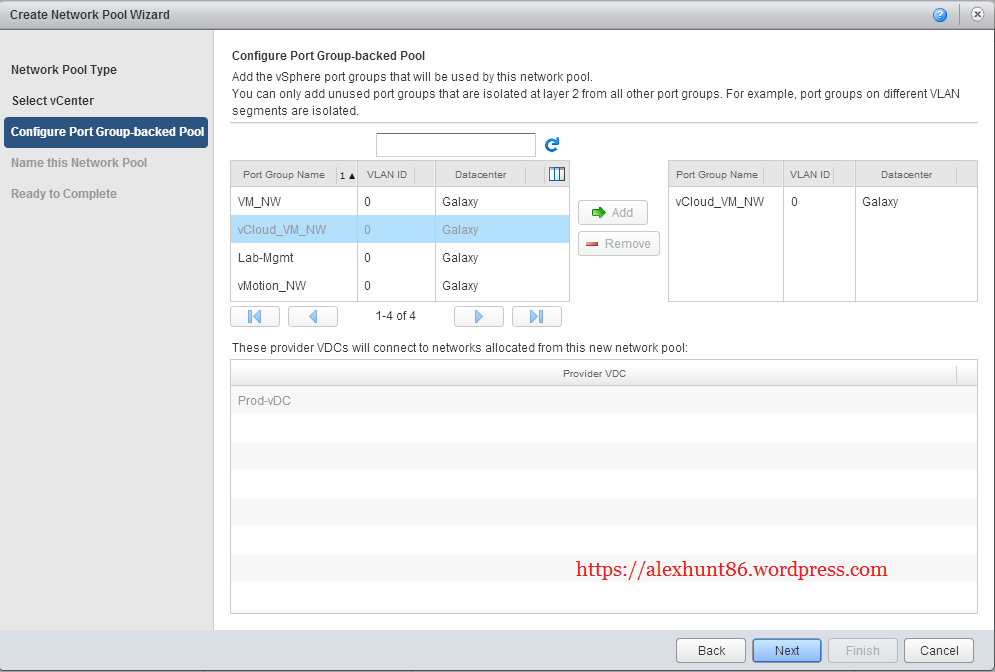The image size is (995, 672).
Task: Close the Create Network Pool Wizard
Action: pyautogui.click(x=977, y=15)
